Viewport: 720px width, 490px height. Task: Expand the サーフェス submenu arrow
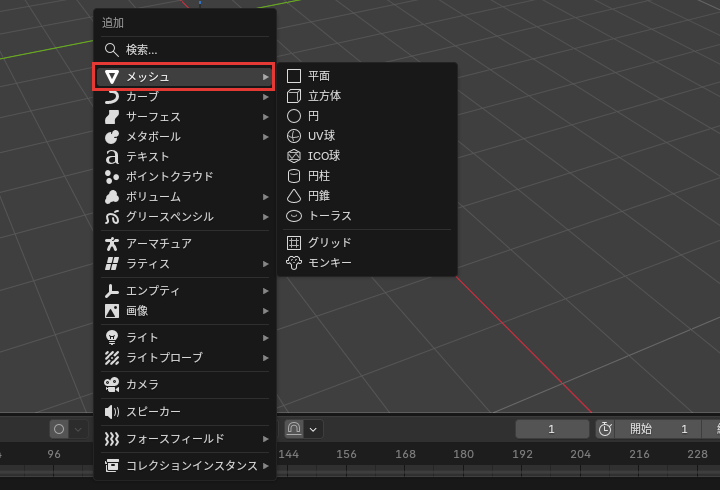(265, 117)
